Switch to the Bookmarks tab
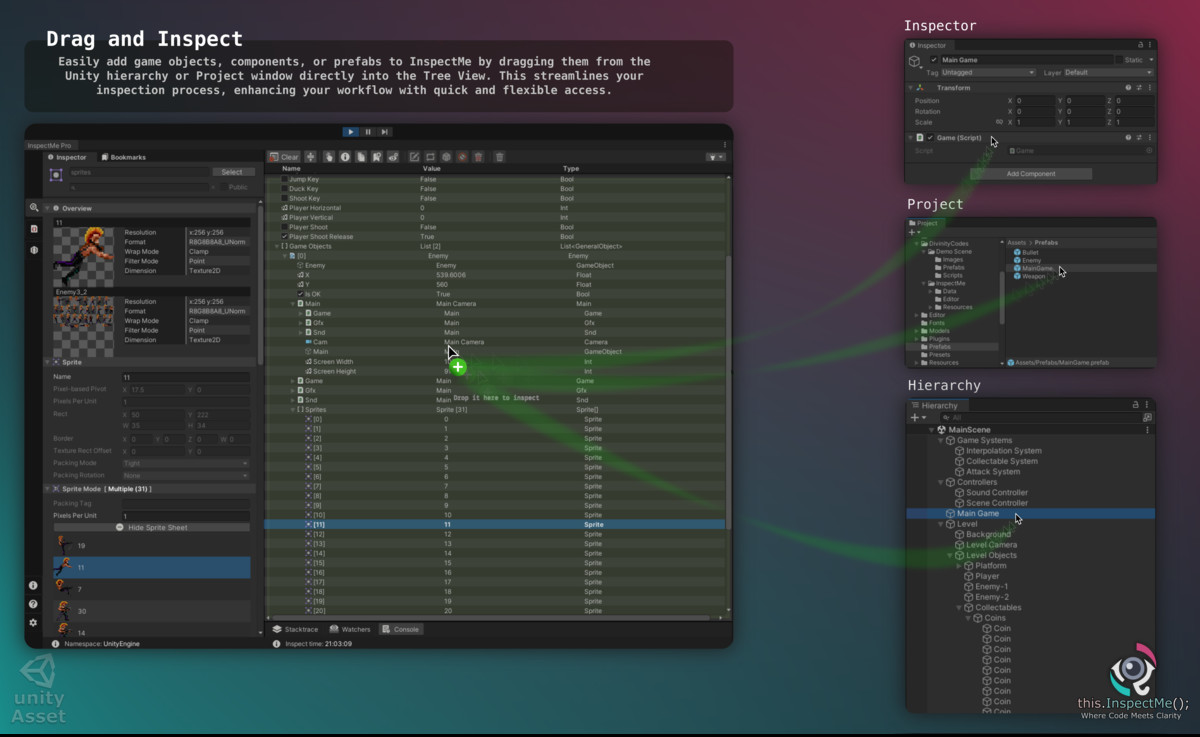Image resolution: width=1200 pixels, height=737 pixels. coord(124,157)
